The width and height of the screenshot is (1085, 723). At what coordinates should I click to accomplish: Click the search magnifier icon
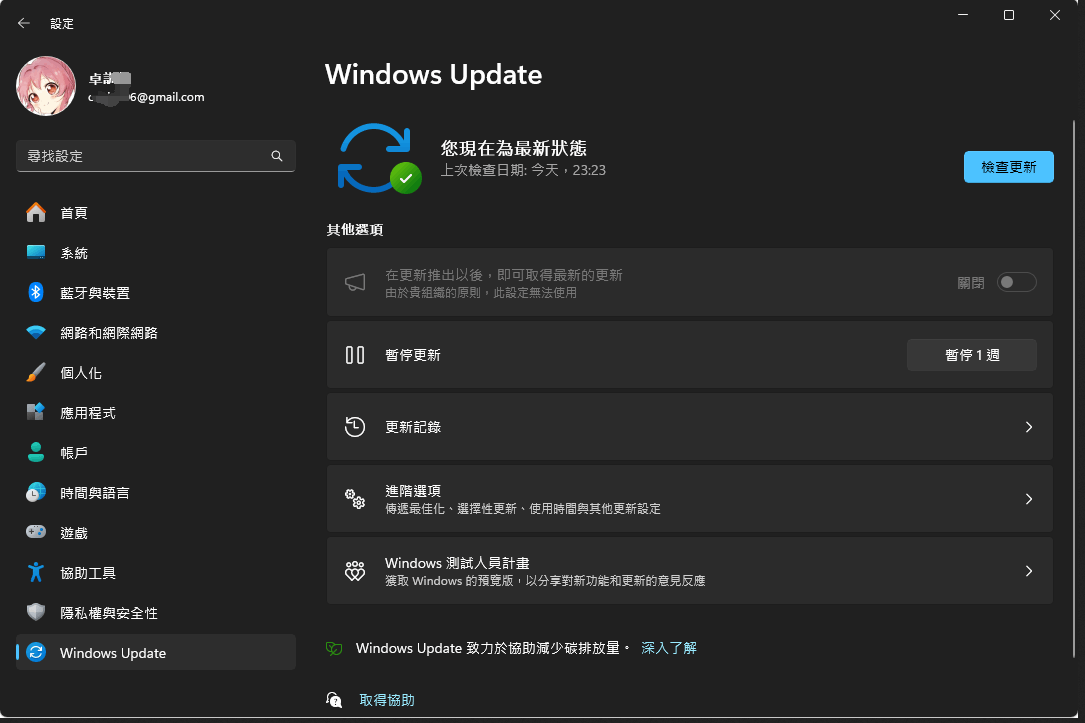[277, 156]
